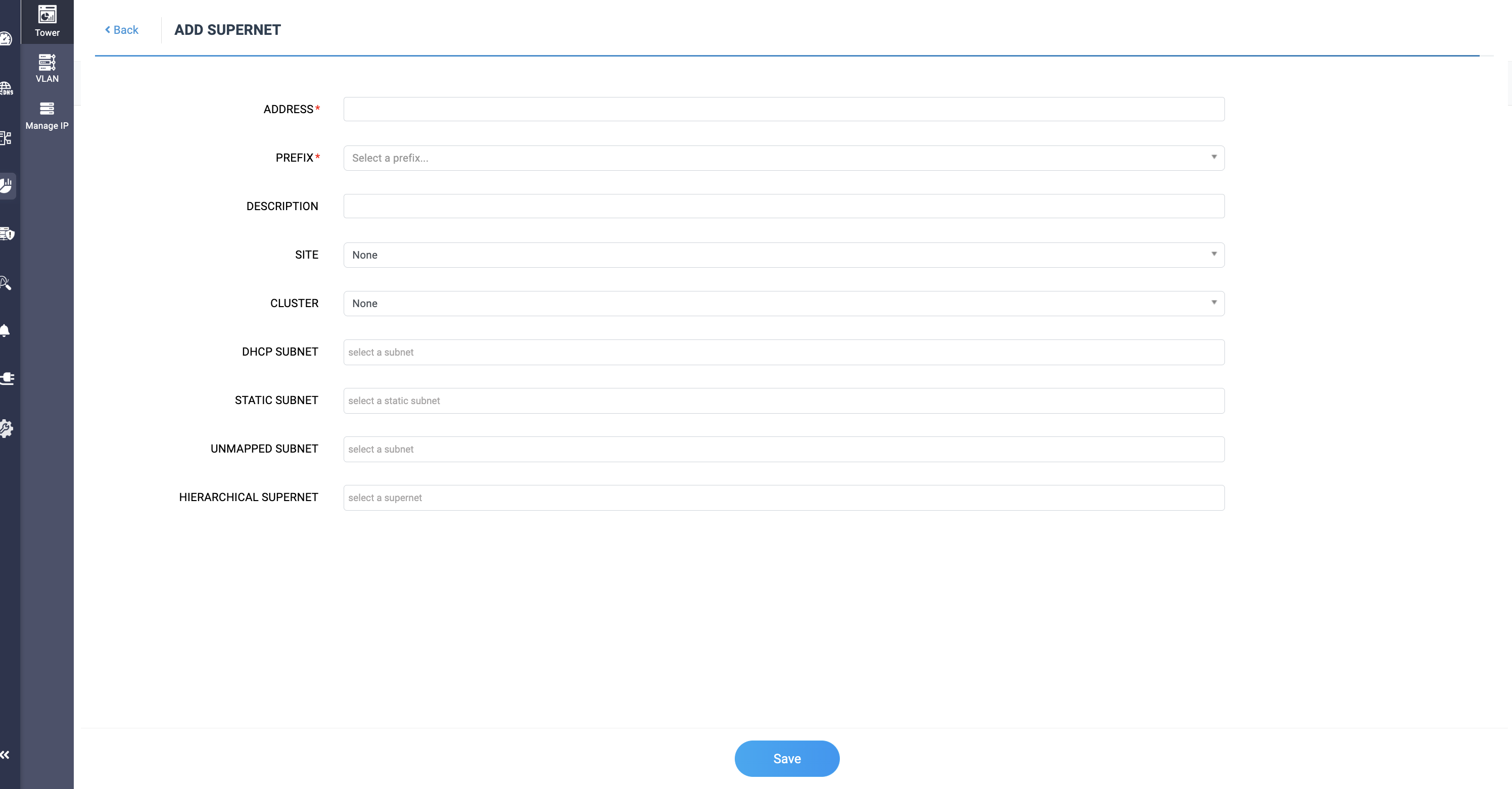This screenshot has height=789, width=1512.
Task: Go back using the Back link
Action: pyautogui.click(x=121, y=30)
